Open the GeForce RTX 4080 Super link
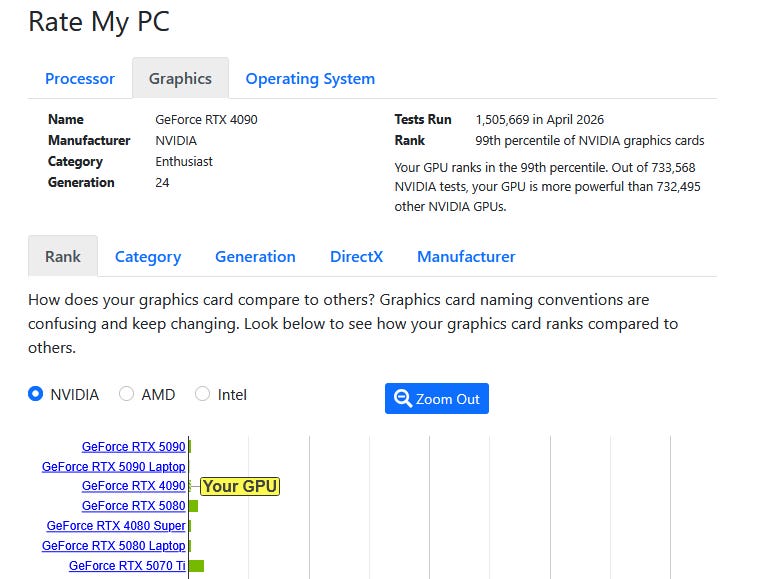The height and width of the screenshot is (579, 767). [x=116, y=526]
